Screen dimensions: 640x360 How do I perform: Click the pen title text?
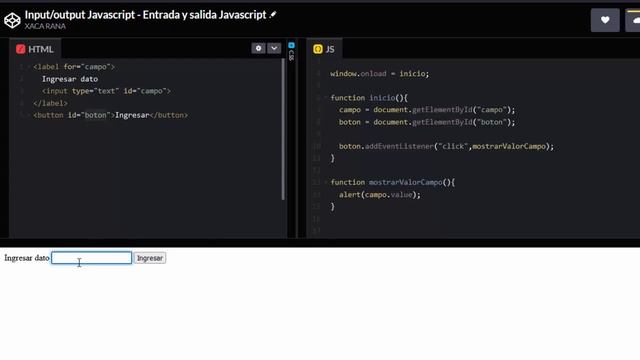click(145, 15)
